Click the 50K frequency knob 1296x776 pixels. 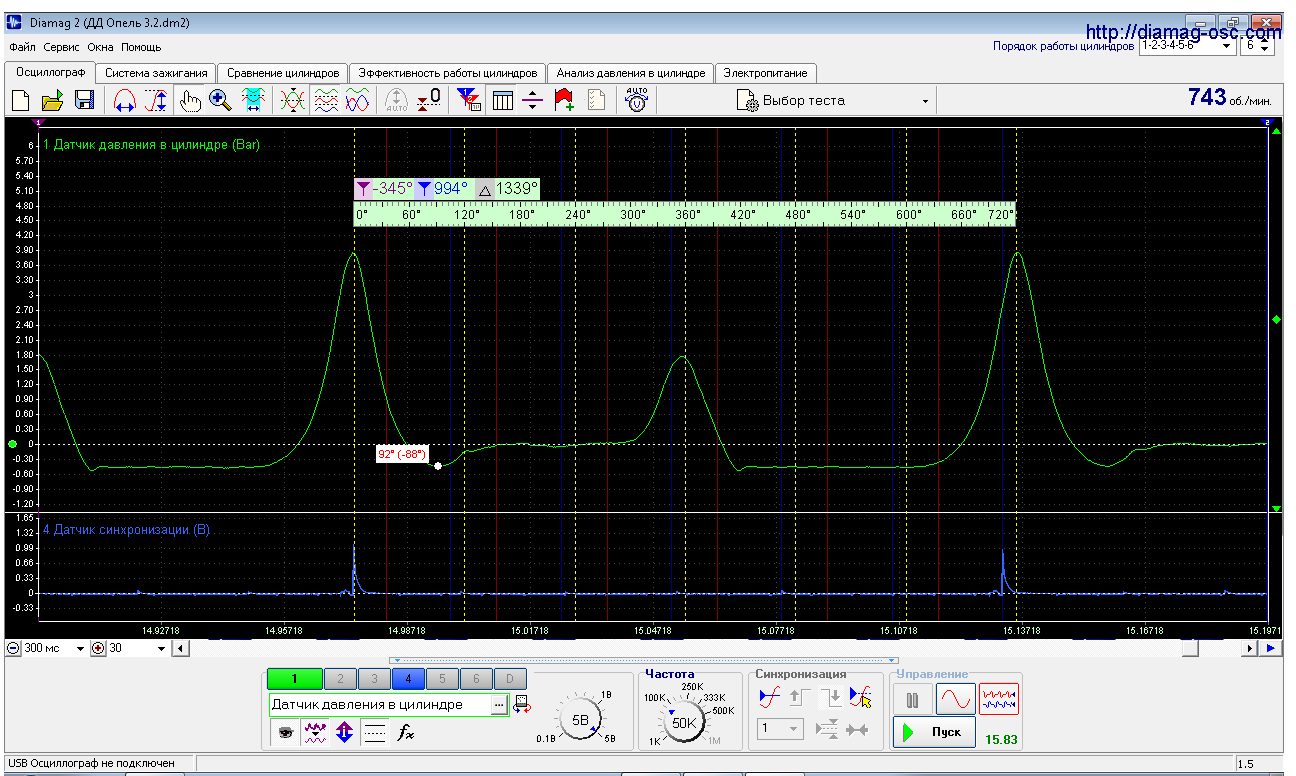click(684, 722)
